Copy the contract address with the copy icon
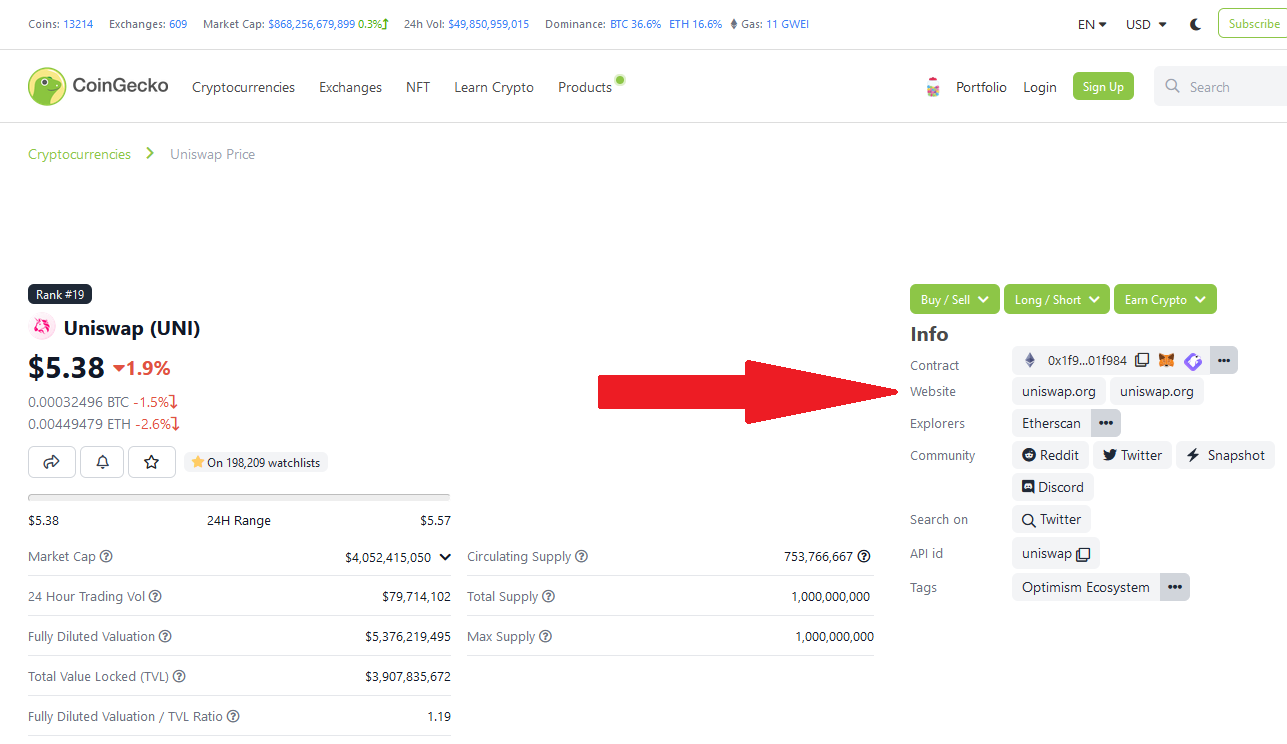The width and height of the screenshot is (1287, 744). 1142,360
